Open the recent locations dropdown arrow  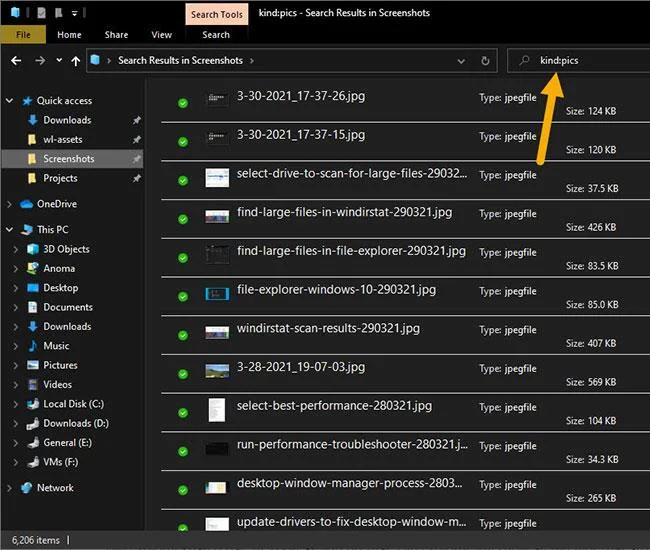(59, 61)
